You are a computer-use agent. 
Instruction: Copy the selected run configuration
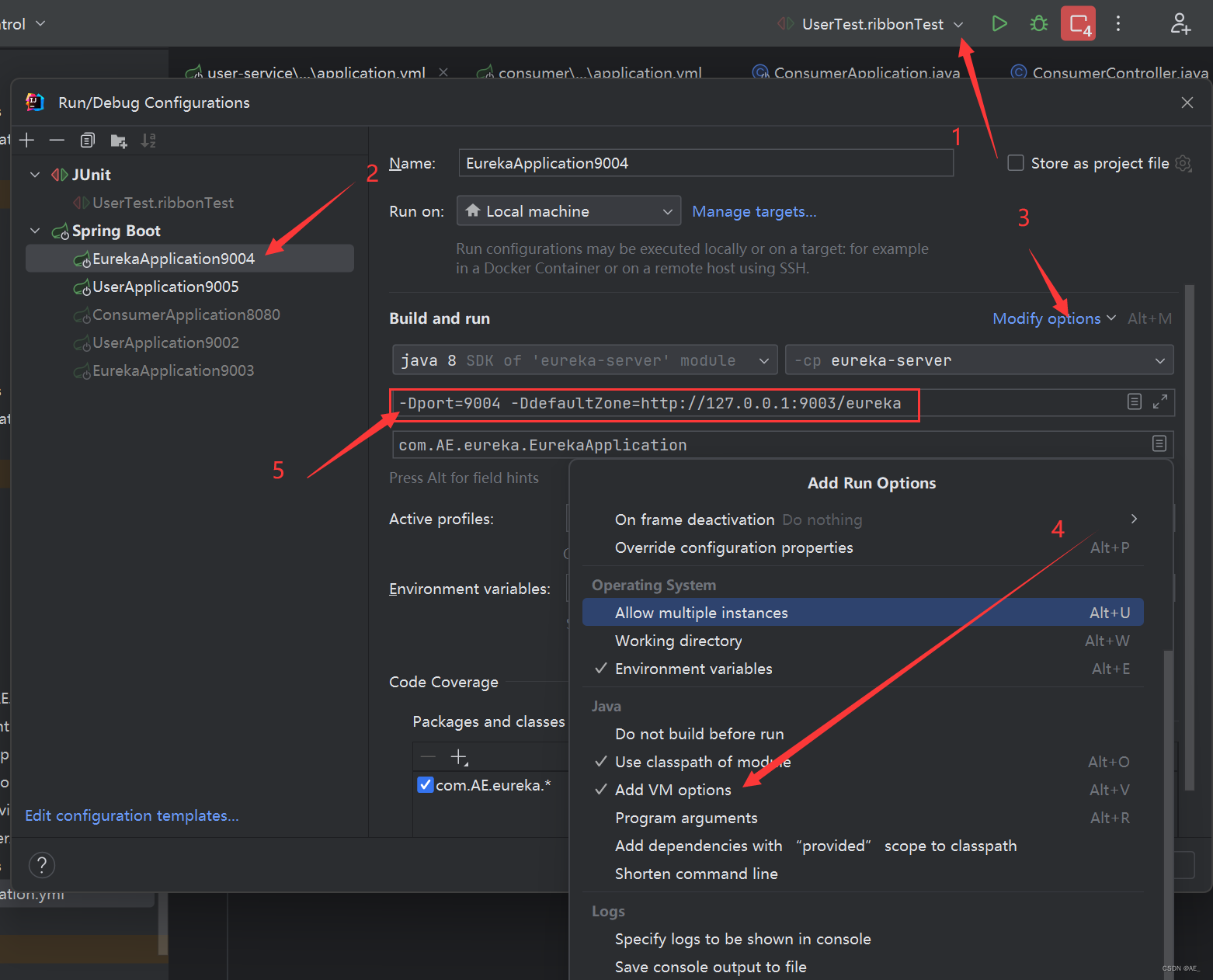click(x=88, y=141)
